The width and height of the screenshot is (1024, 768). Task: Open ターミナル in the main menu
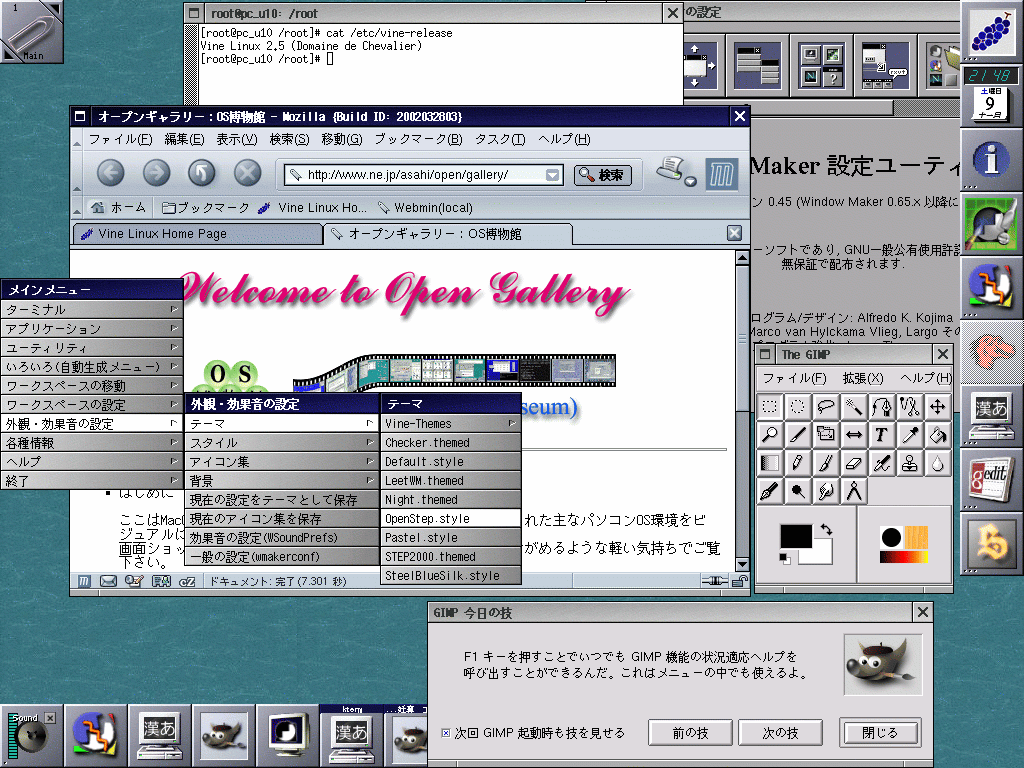tap(92, 309)
